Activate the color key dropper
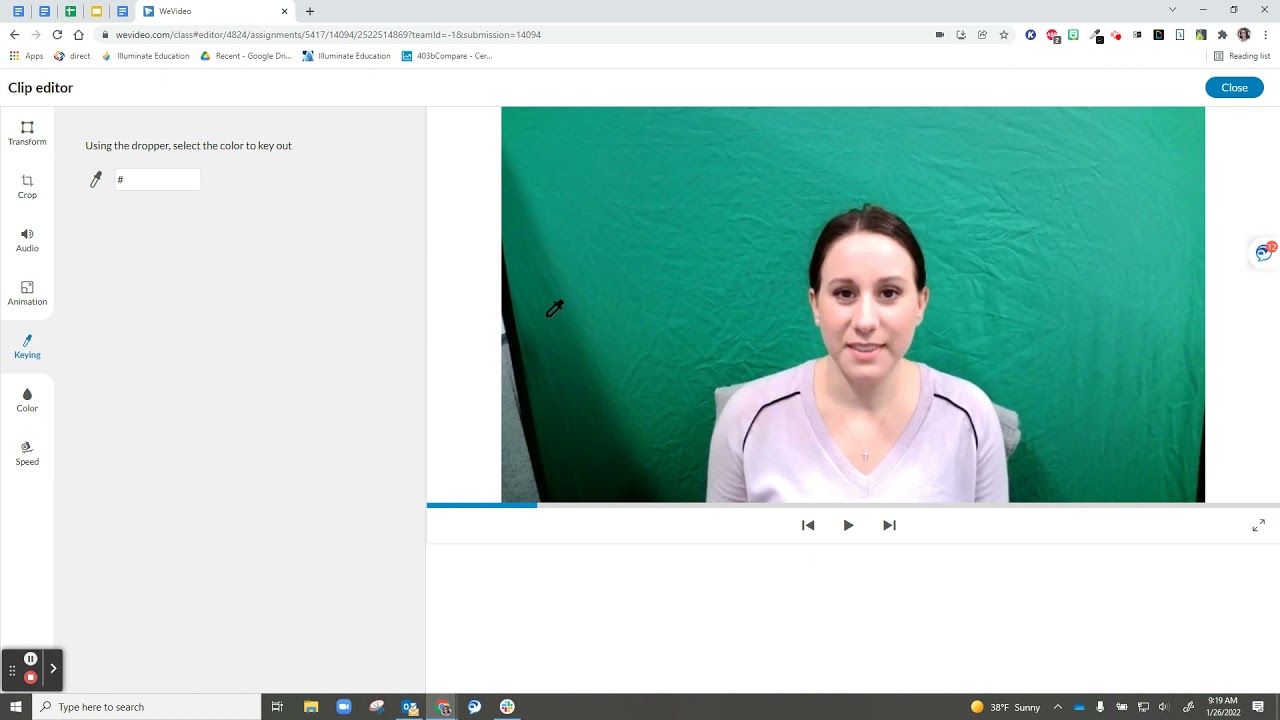 96,180
